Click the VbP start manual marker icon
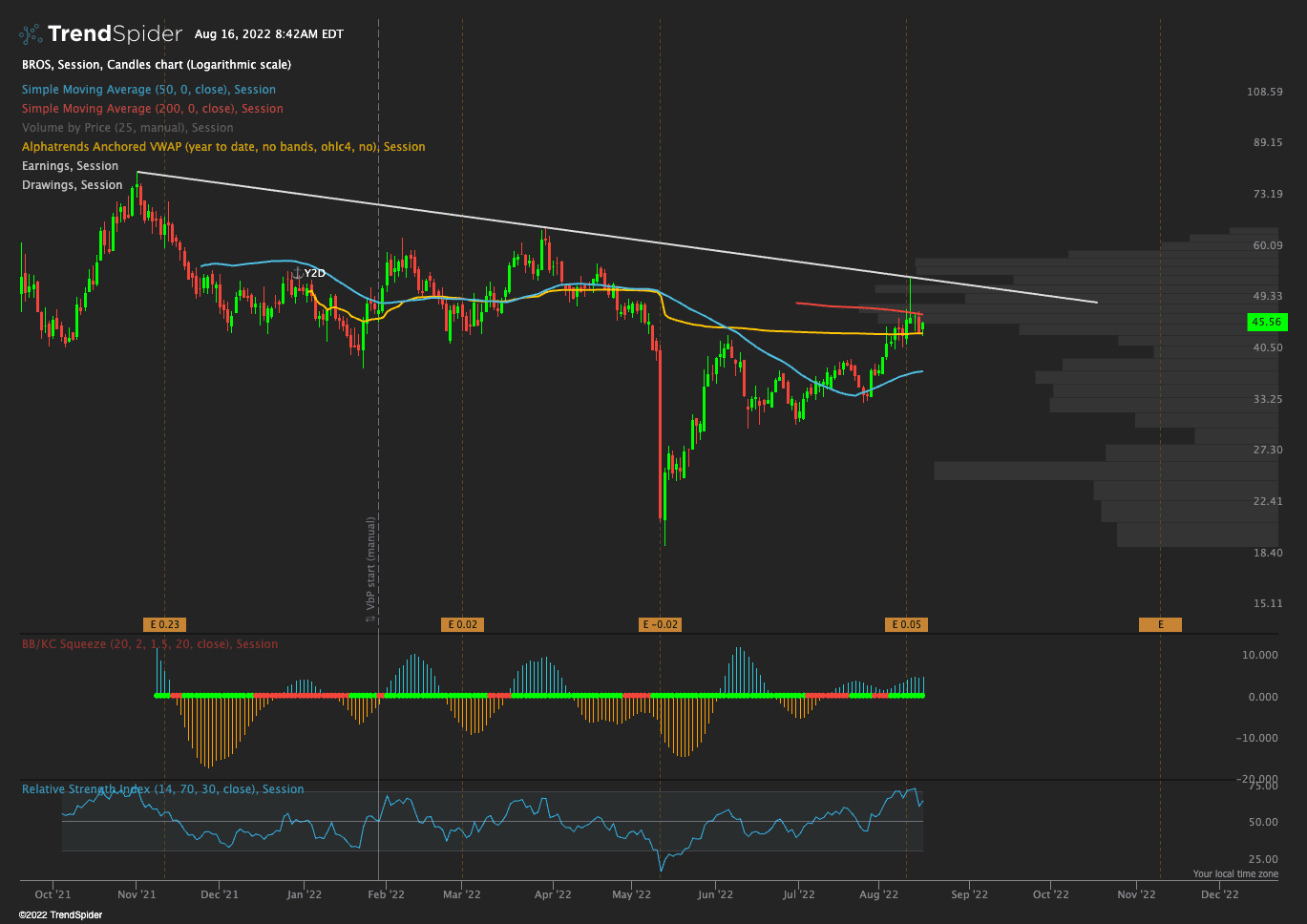 tap(370, 619)
